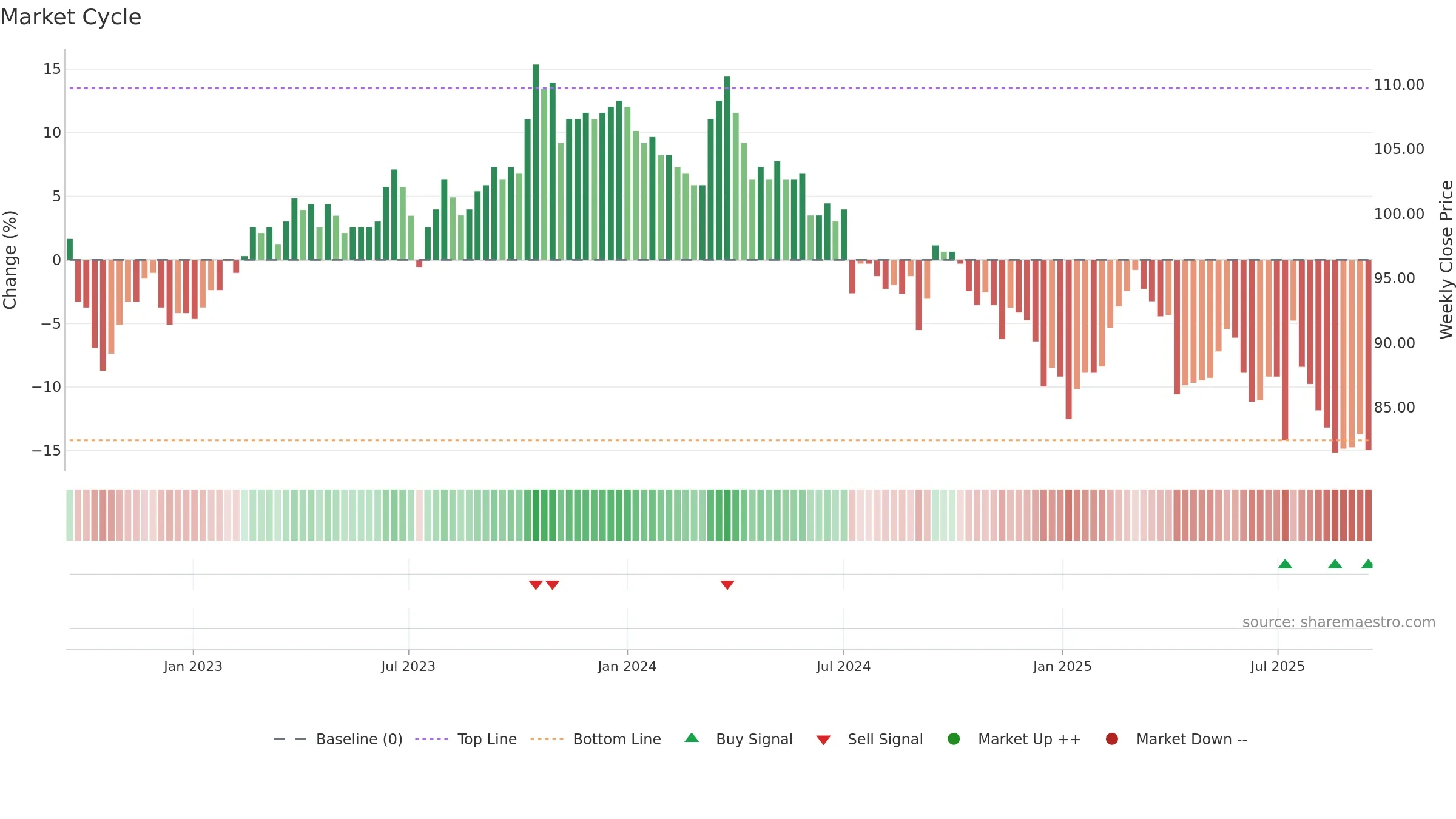Click the Baseline (0) legend entry

coord(338,739)
